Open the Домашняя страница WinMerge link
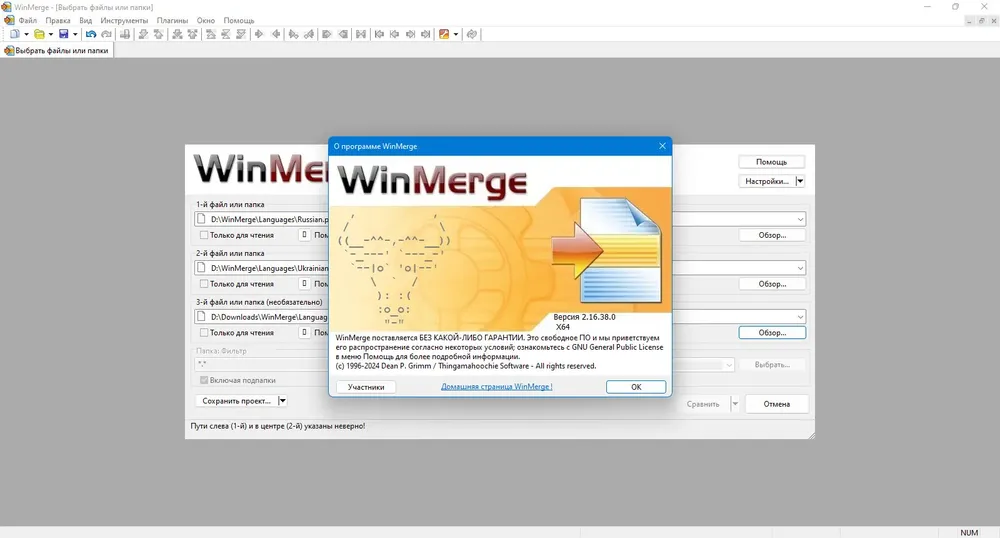The width and height of the screenshot is (1000, 538). tap(497, 386)
